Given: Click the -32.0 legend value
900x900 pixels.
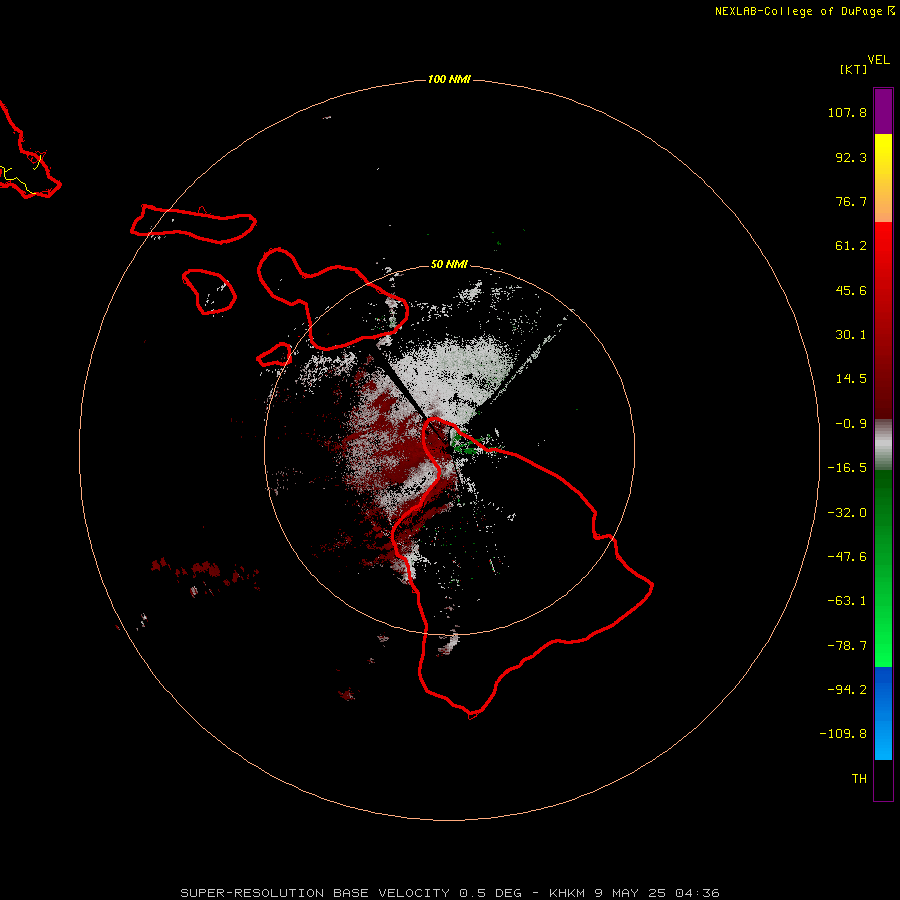Looking at the screenshot, I should click(x=847, y=513).
